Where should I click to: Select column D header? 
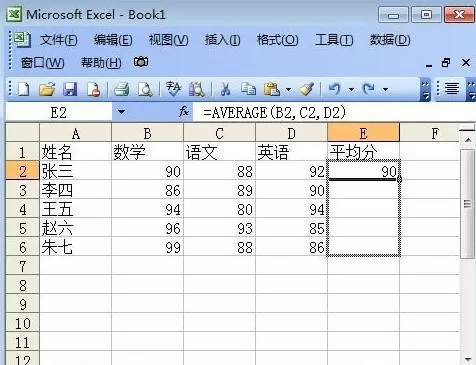coord(291,133)
